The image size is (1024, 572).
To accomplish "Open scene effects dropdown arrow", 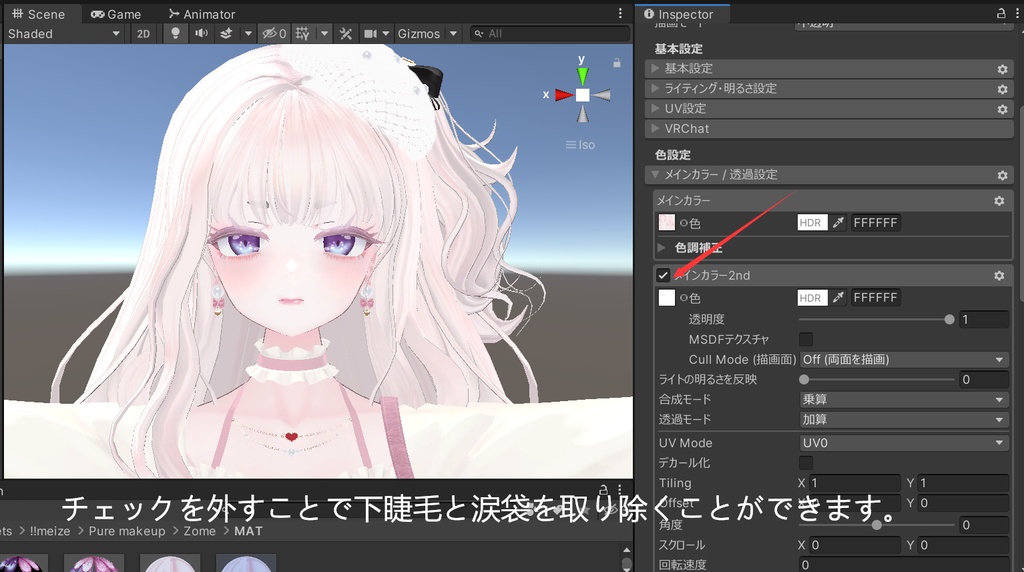I will (x=248, y=33).
